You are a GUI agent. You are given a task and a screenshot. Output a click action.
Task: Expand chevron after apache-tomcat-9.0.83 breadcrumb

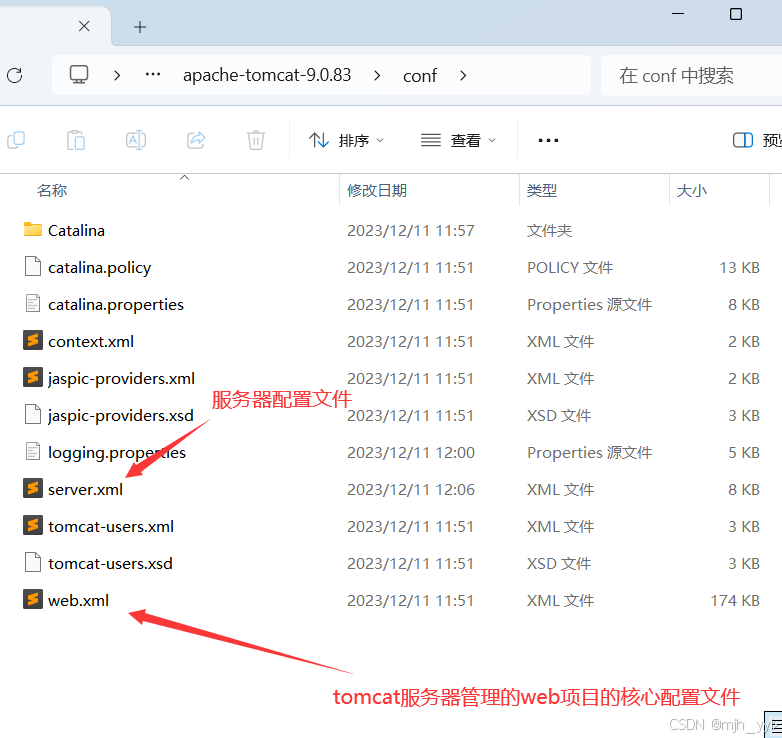tap(377, 75)
